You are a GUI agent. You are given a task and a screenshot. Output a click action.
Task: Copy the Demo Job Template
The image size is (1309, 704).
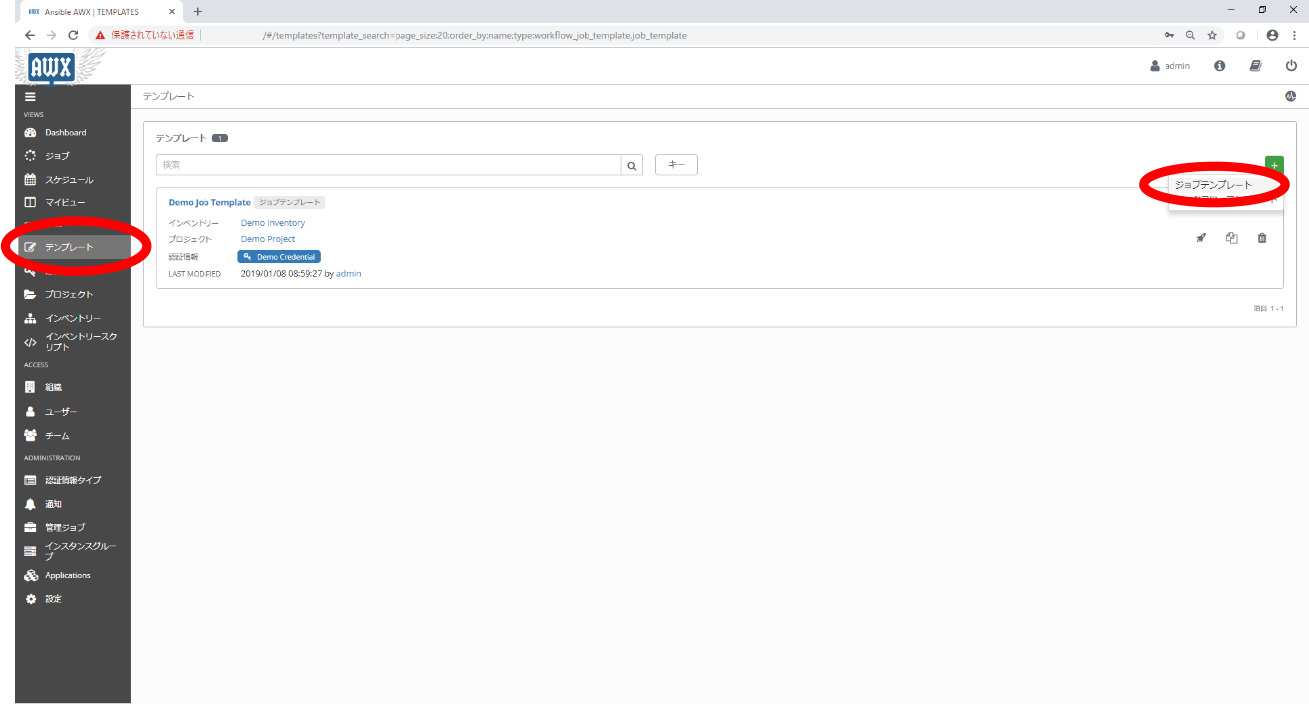point(1232,238)
